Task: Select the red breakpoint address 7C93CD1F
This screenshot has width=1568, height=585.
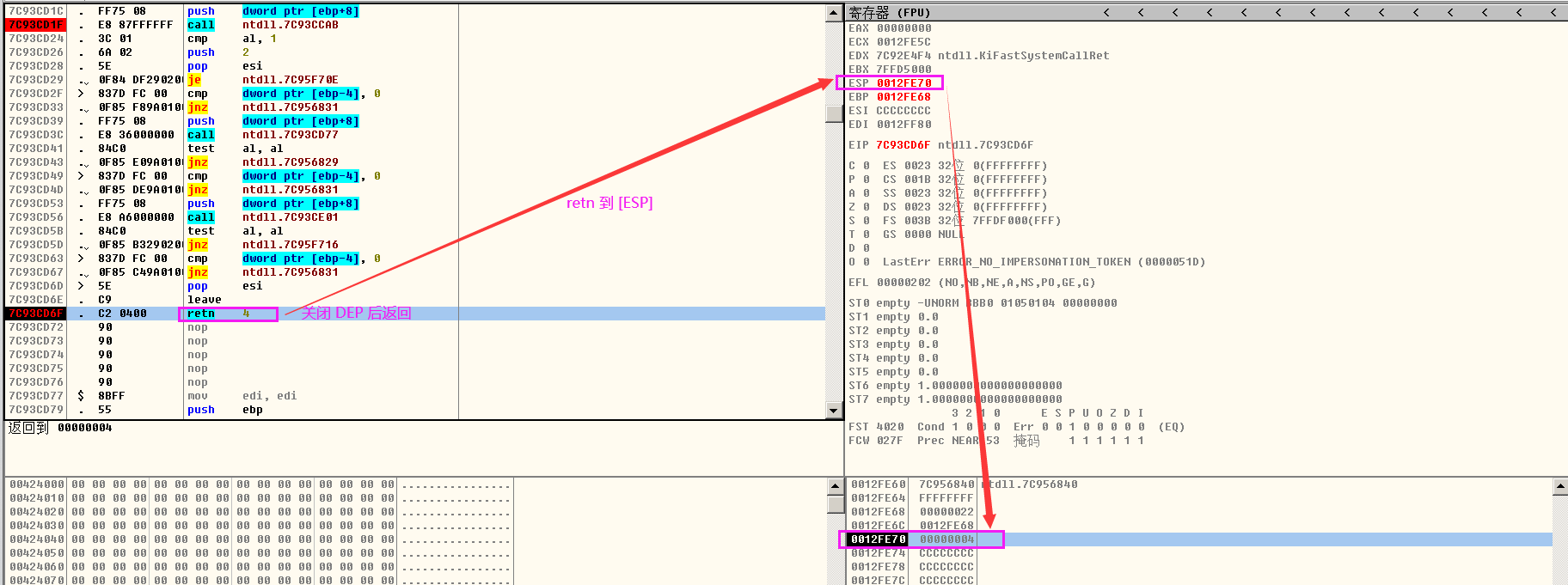Action: pyautogui.click(x=36, y=25)
